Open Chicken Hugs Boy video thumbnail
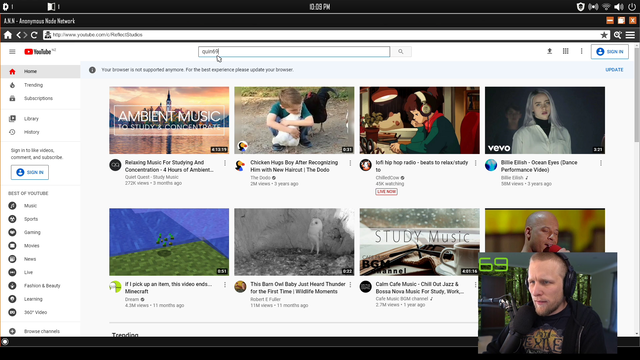This screenshot has height=360, width=640. (x=294, y=120)
